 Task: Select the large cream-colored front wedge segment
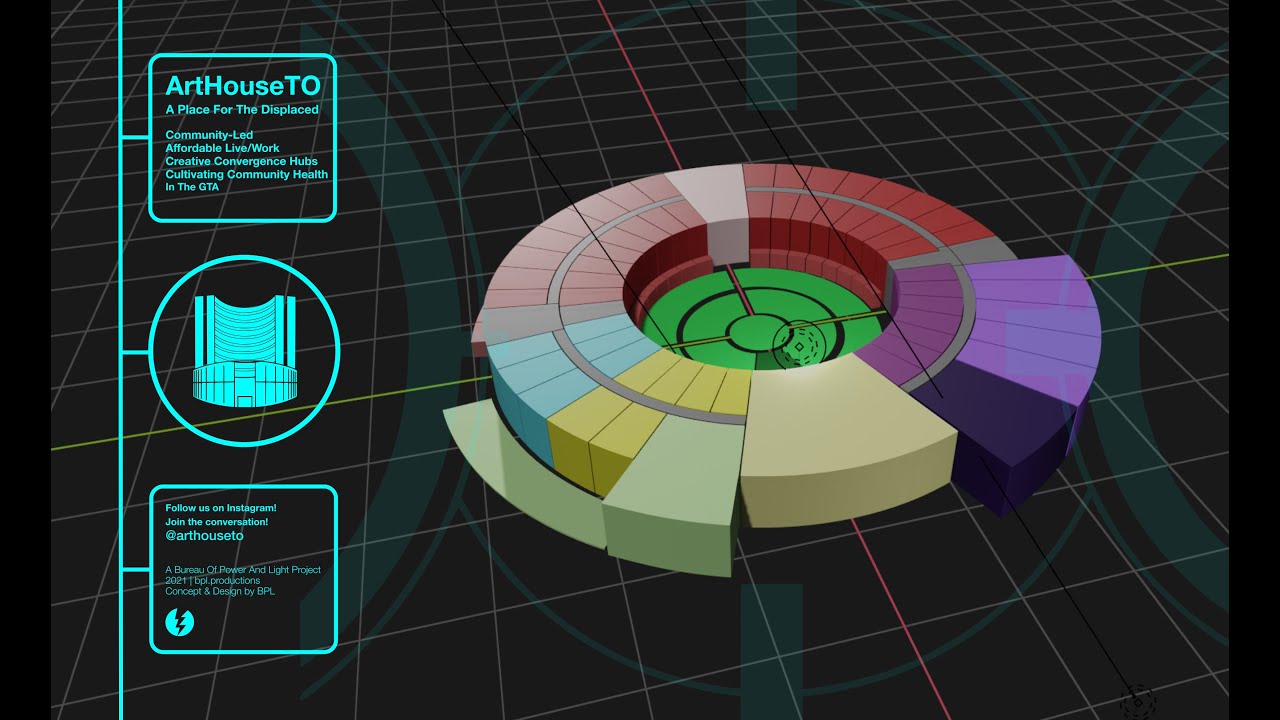[x=848, y=440]
